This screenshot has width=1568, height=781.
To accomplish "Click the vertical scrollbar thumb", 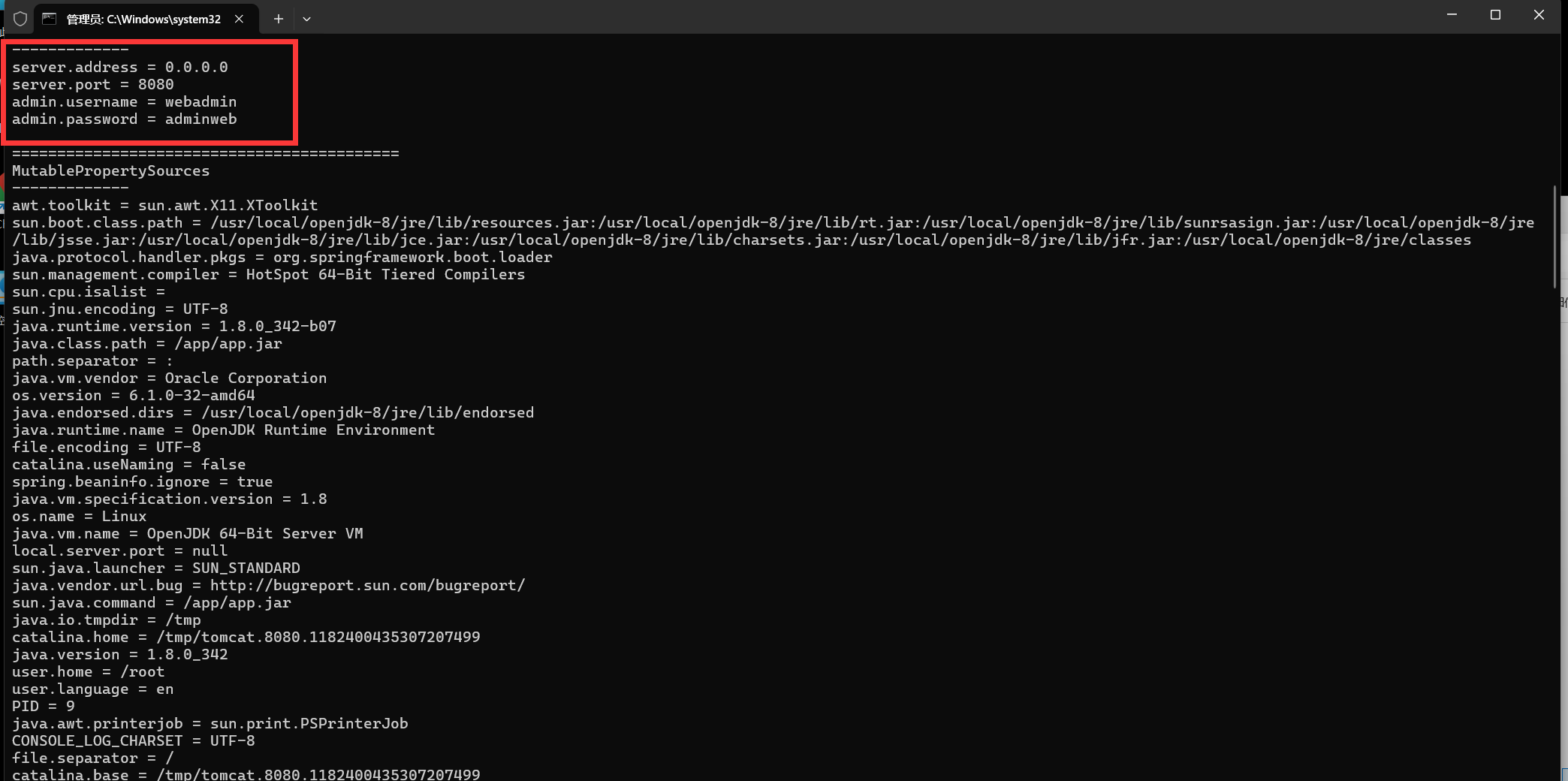I will point(1554,237).
